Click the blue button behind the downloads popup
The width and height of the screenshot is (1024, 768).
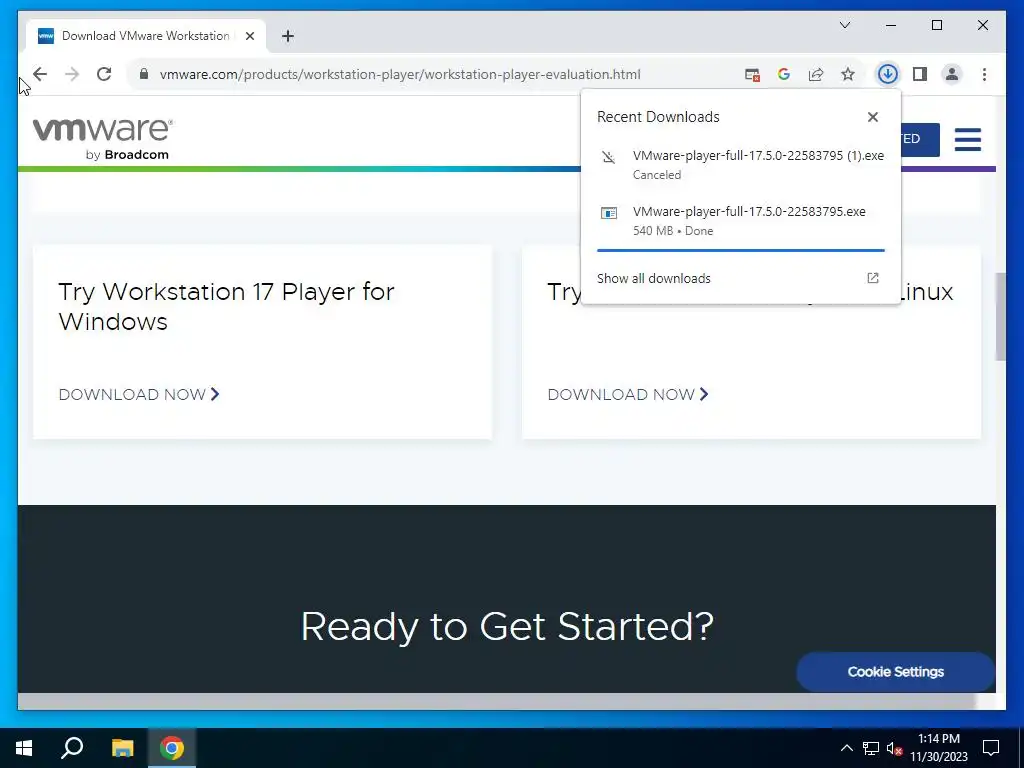[920, 139]
